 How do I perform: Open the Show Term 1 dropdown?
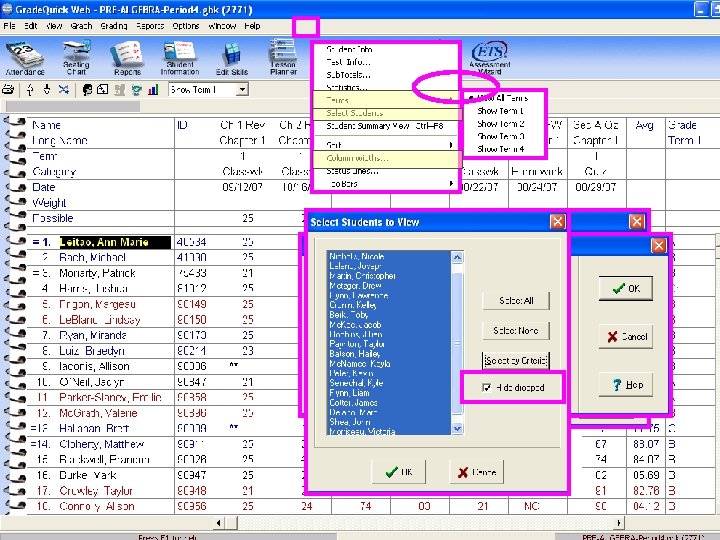(x=242, y=90)
